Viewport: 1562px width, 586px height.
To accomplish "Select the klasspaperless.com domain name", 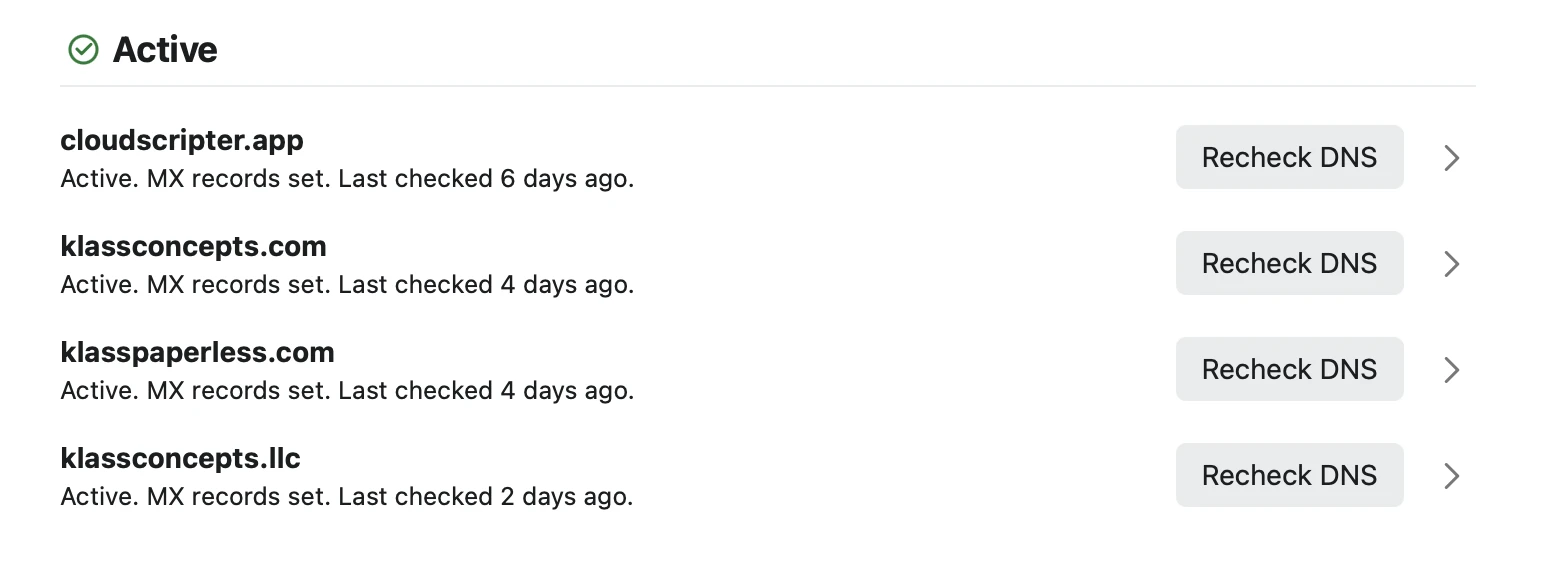I will (197, 352).
